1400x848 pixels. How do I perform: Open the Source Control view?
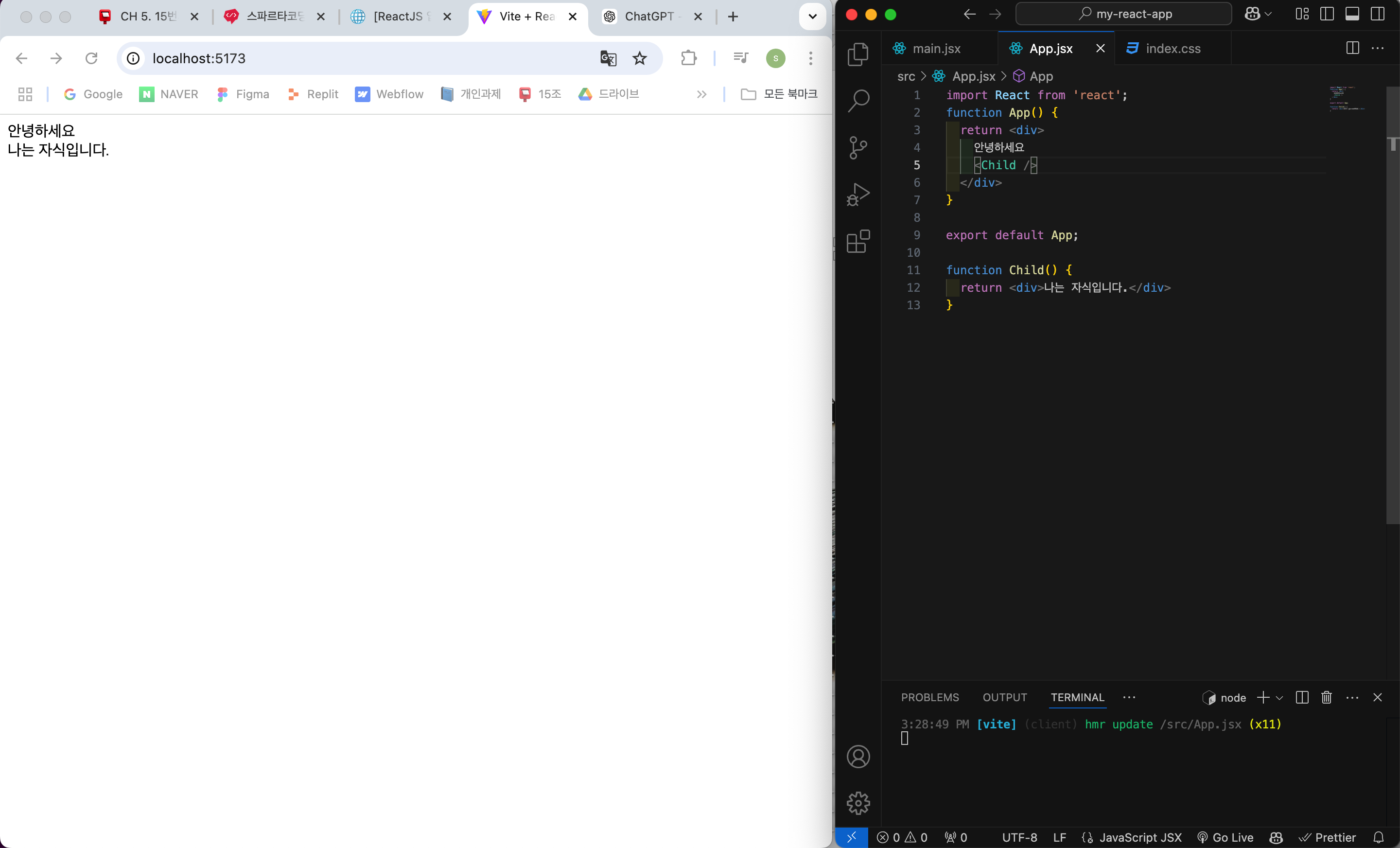(858, 148)
